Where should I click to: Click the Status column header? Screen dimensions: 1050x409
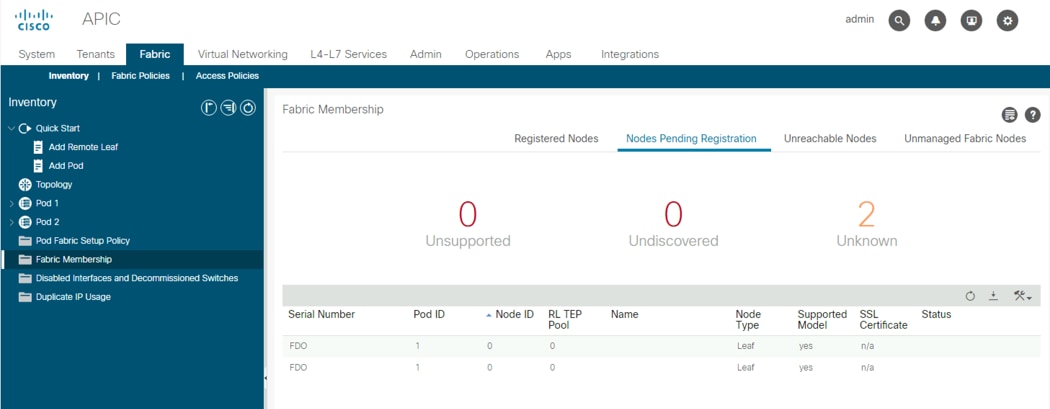click(x=936, y=315)
